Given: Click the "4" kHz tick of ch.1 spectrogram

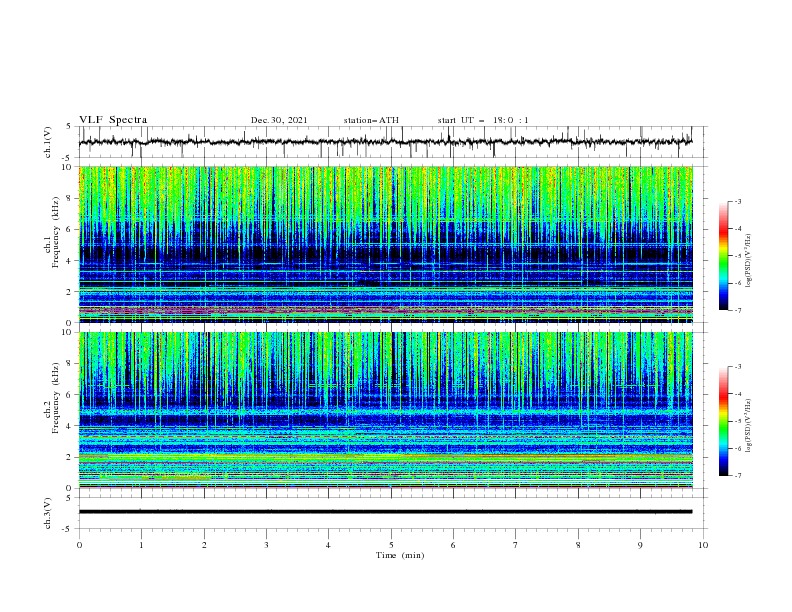Looking at the screenshot, I should point(70,261).
